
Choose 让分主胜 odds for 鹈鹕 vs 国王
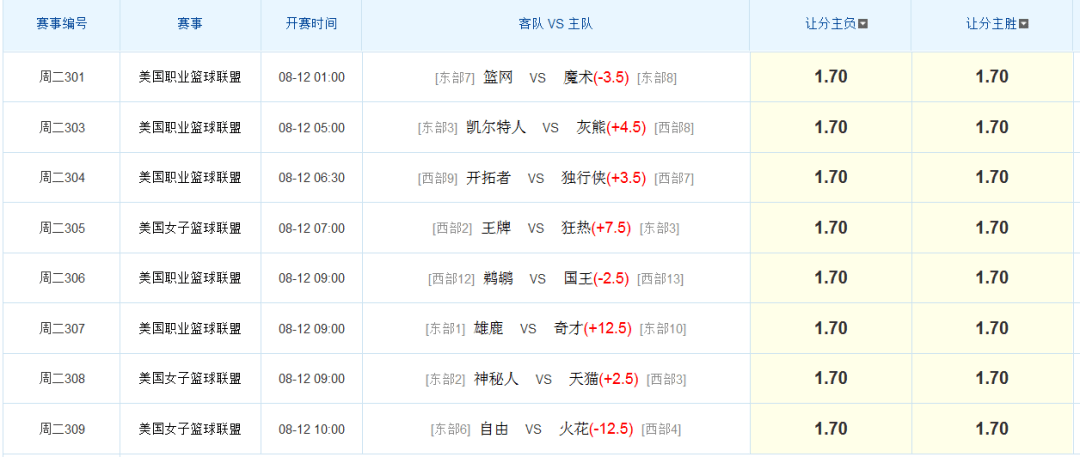tap(991, 278)
